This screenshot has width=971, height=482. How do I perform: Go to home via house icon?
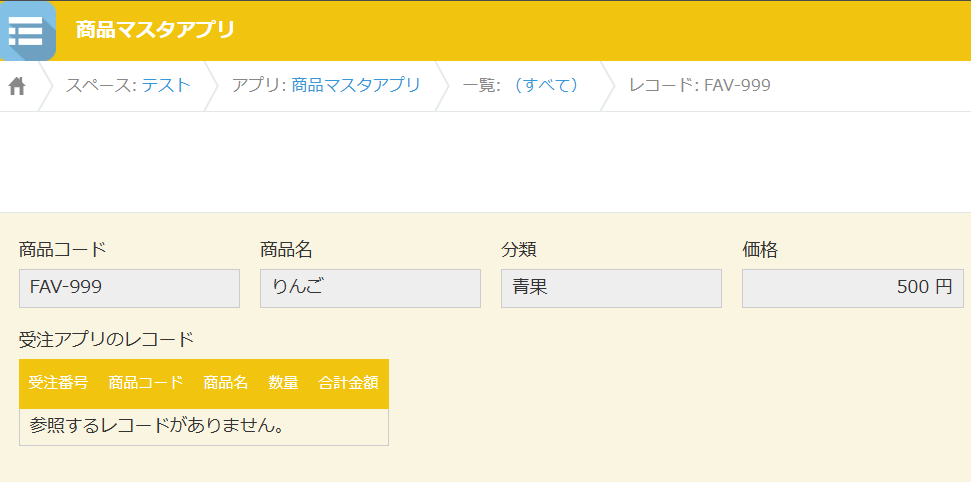pos(17,85)
